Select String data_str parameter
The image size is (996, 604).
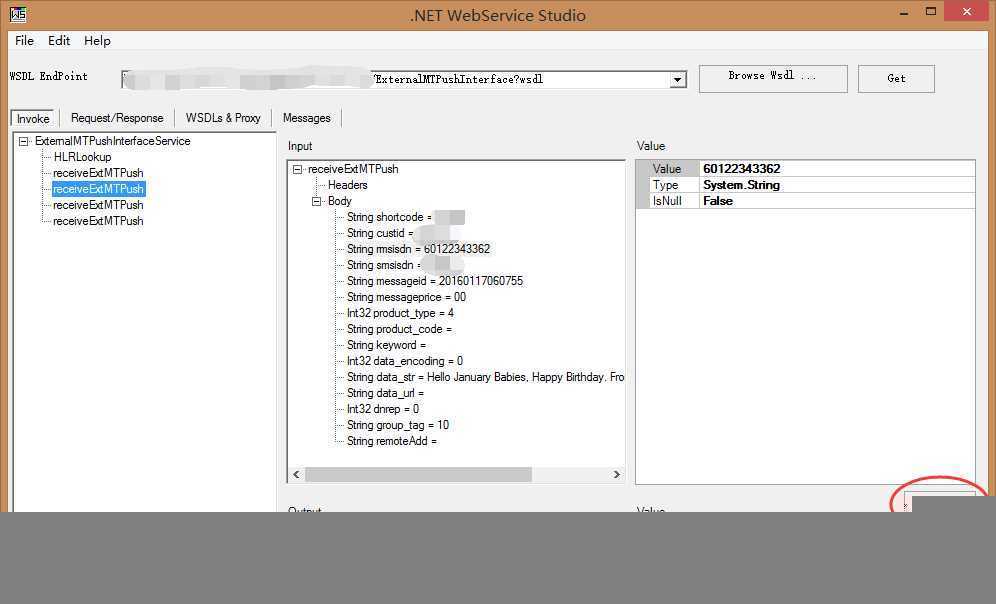pyautogui.click(x=485, y=377)
